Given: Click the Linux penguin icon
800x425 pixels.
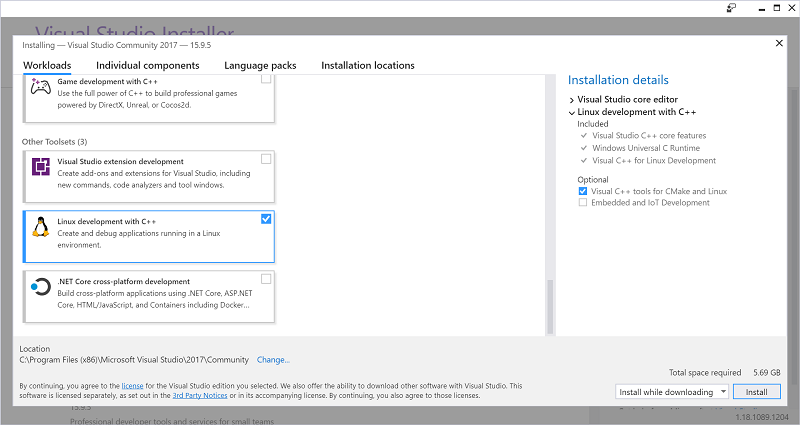Looking at the screenshot, I should [40, 227].
